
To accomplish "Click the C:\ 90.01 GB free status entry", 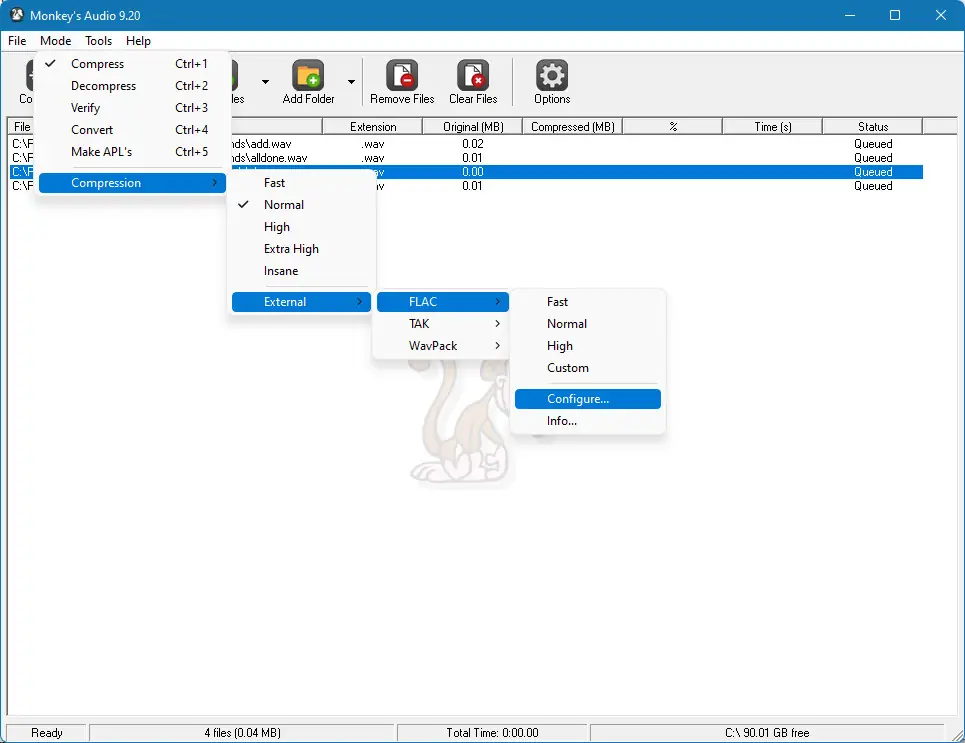I will pyautogui.click(x=767, y=733).
